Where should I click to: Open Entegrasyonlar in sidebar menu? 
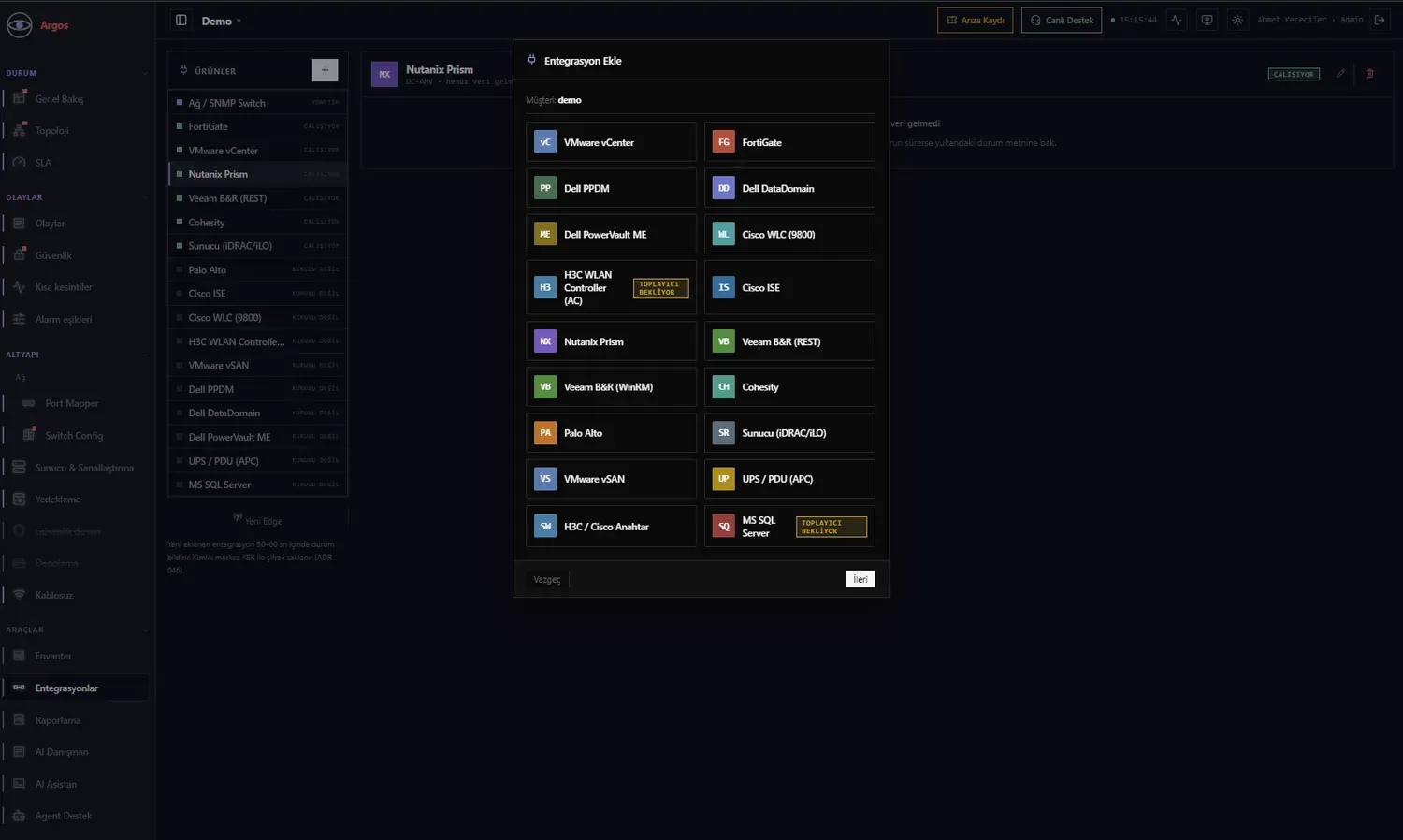click(x=76, y=688)
